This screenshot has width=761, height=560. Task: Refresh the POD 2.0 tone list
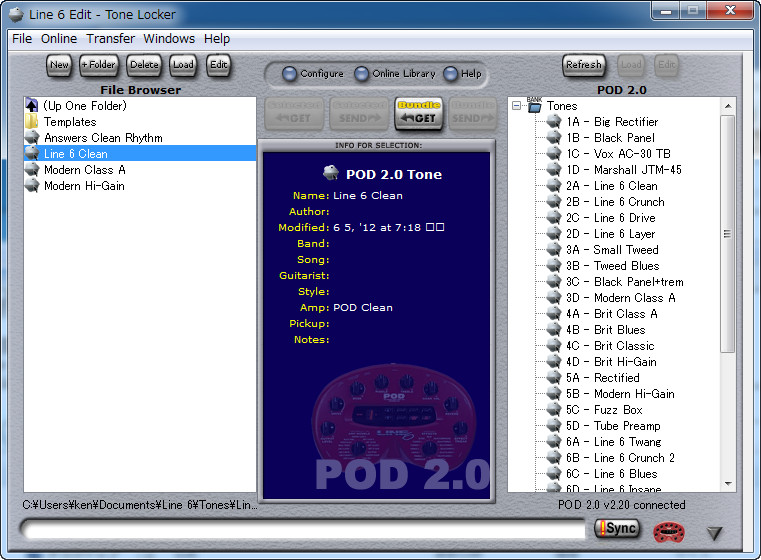pos(584,65)
